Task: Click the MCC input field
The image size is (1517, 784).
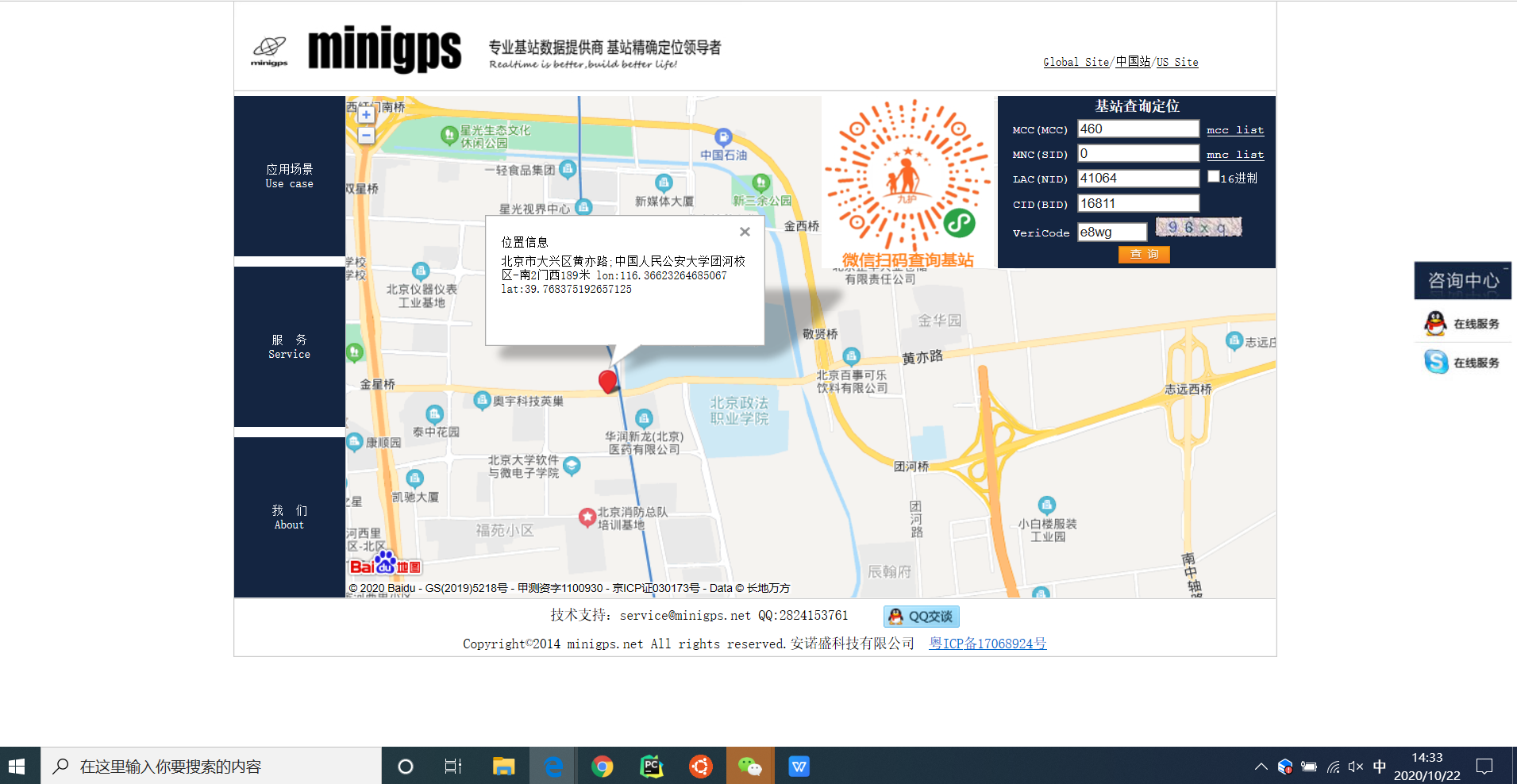Action: tap(1138, 129)
